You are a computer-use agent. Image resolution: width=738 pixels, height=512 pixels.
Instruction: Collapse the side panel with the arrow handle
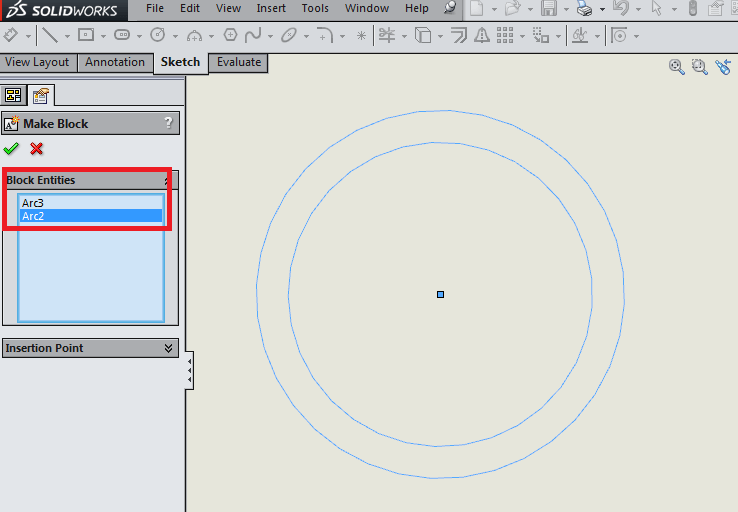click(189, 370)
